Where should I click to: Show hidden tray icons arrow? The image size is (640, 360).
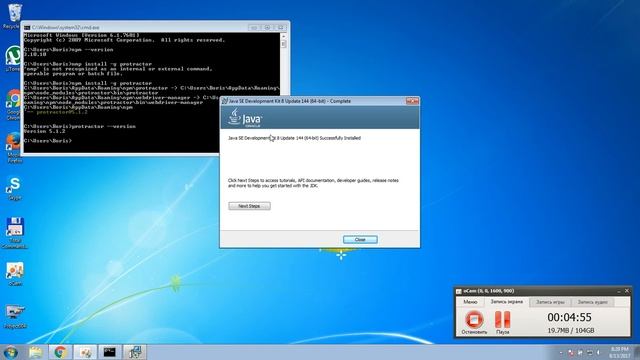[560, 352]
